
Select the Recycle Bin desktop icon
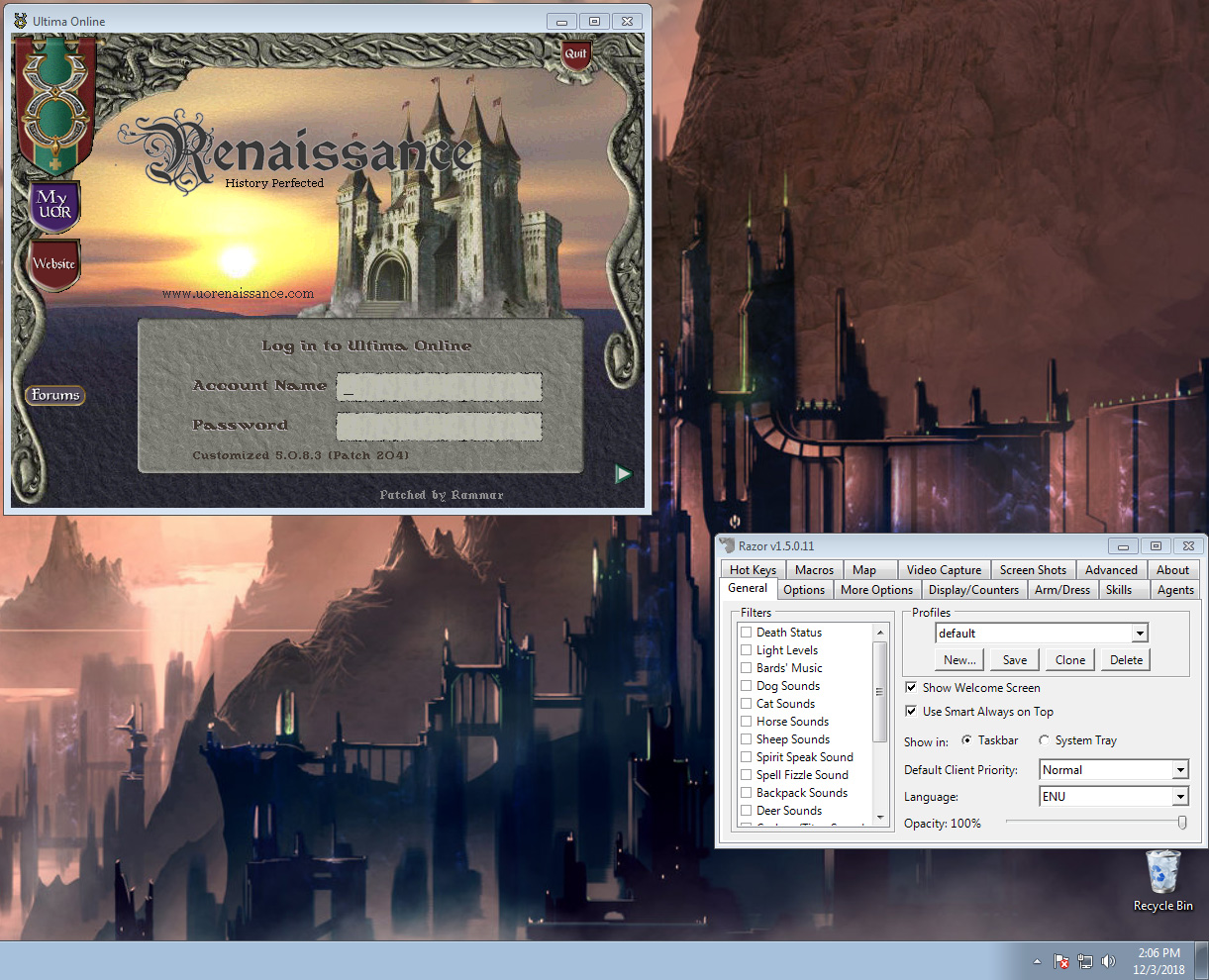pyautogui.click(x=1163, y=880)
